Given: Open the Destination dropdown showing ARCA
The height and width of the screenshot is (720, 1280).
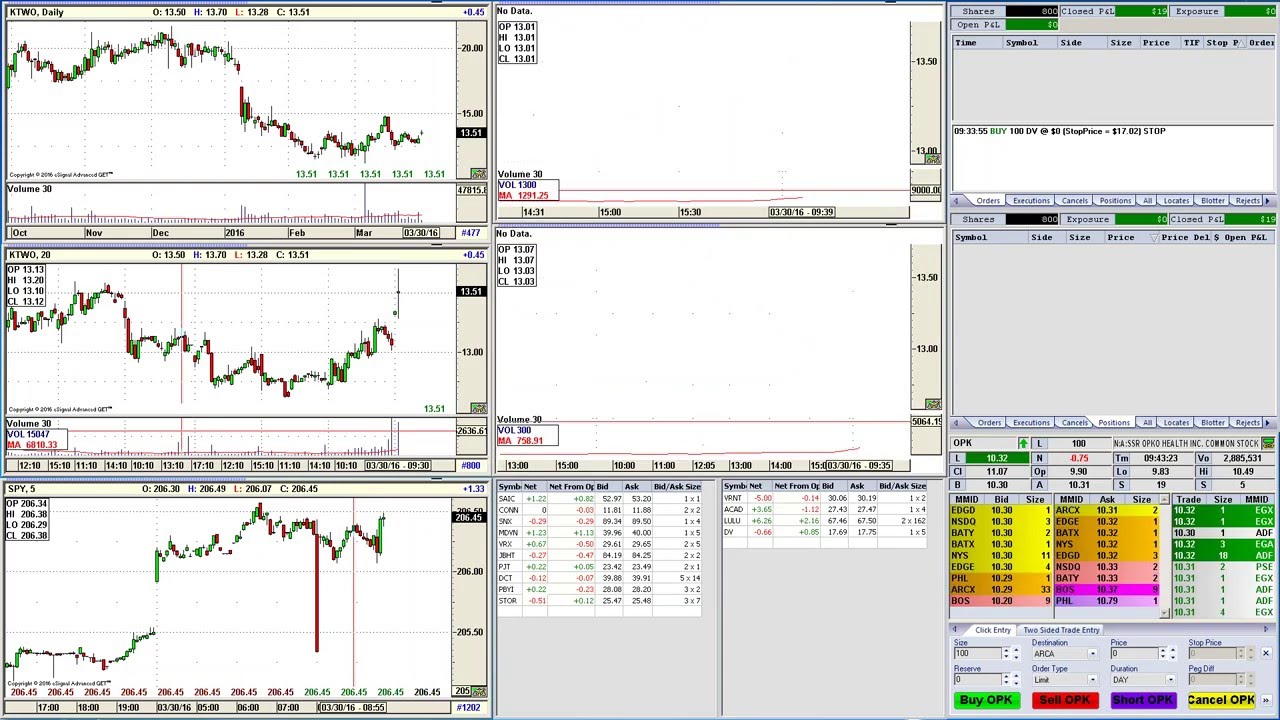Looking at the screenshot, I should click(1092, 654).
